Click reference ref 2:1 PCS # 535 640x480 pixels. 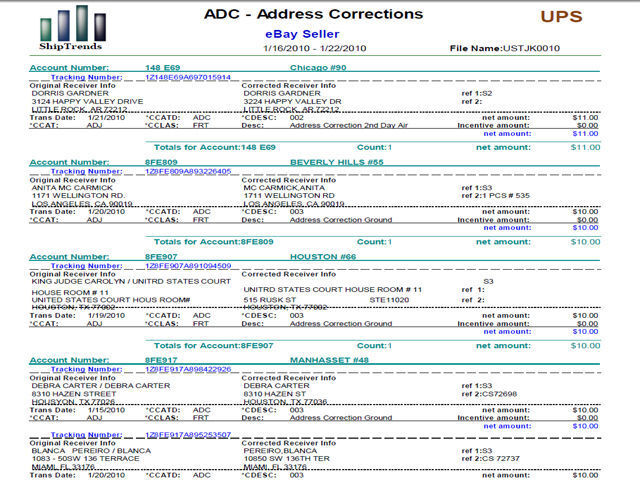pyautogui.click(x=496, y=196)
